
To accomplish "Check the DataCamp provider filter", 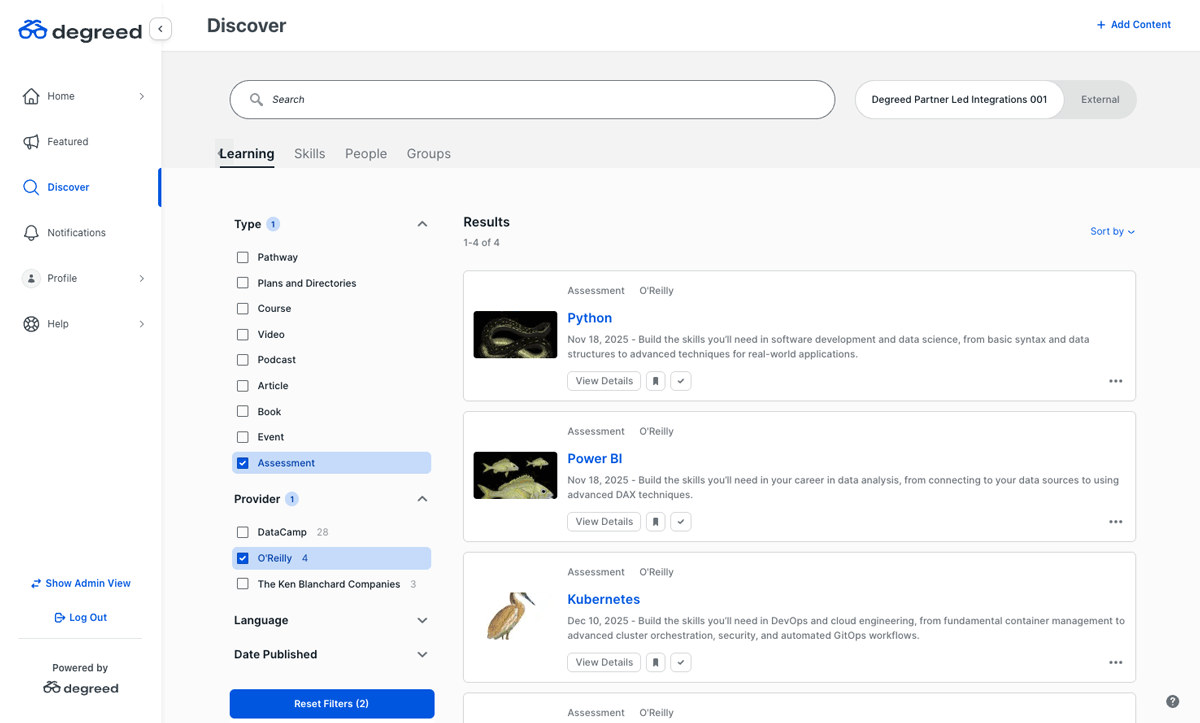I will [242, 532].
